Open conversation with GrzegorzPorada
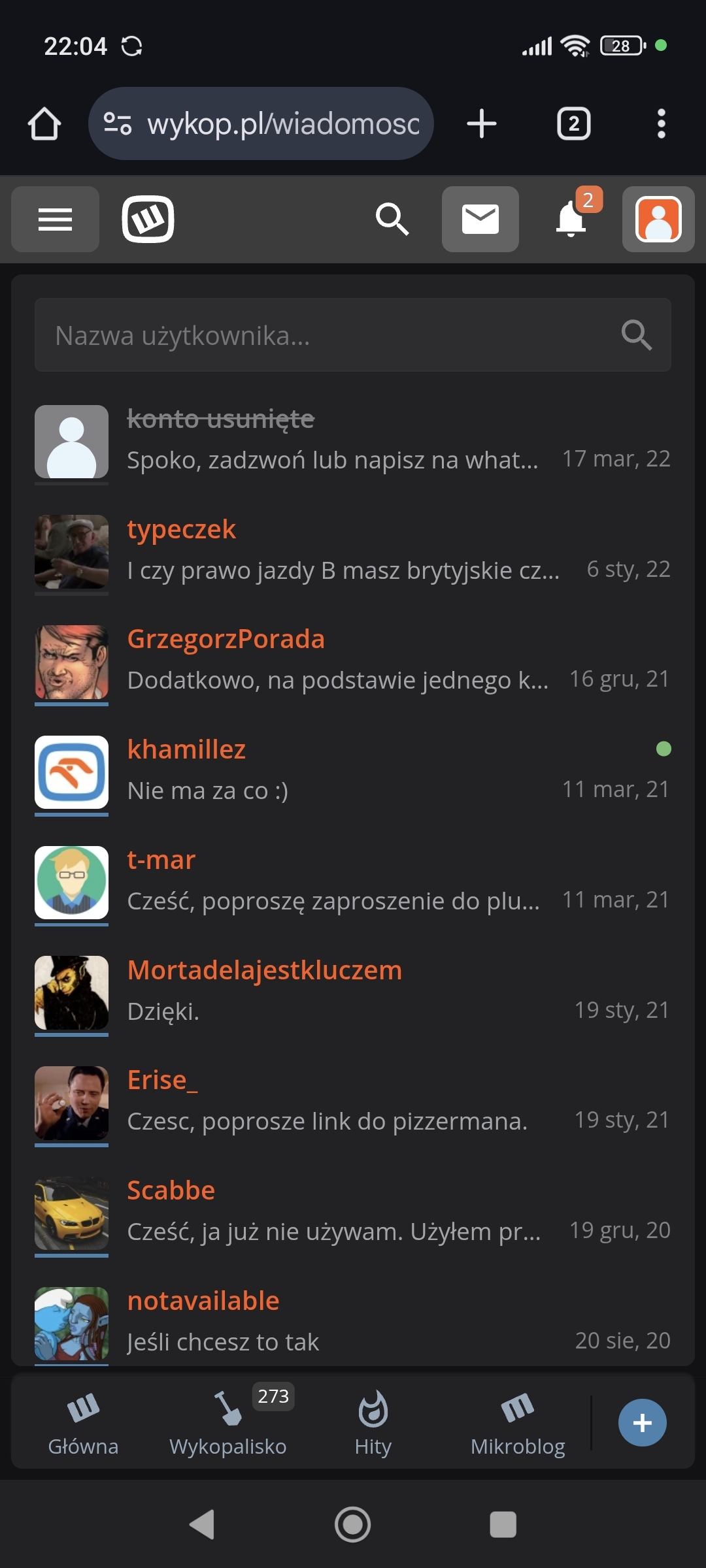The image size is (706, 1568). [x=353, y=662]
